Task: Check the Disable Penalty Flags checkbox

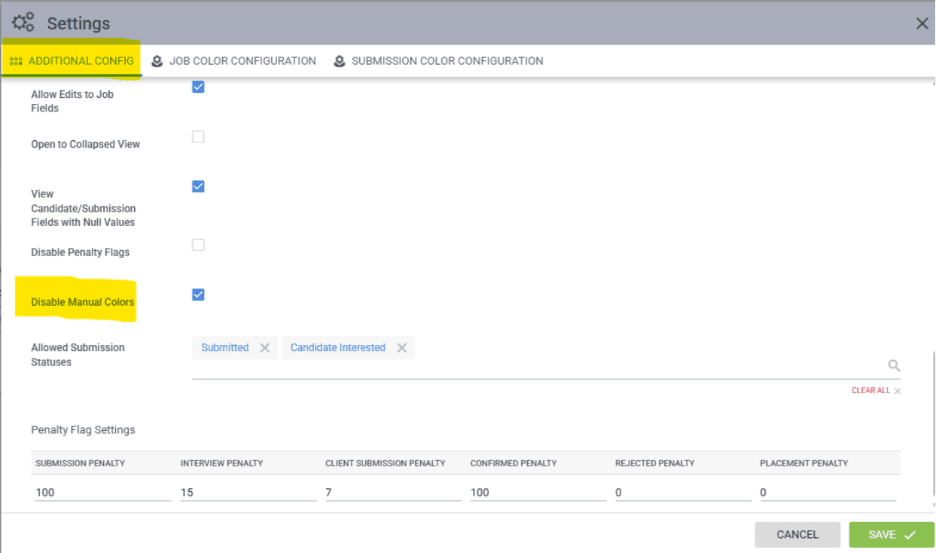Action: (x=198, y=245)
